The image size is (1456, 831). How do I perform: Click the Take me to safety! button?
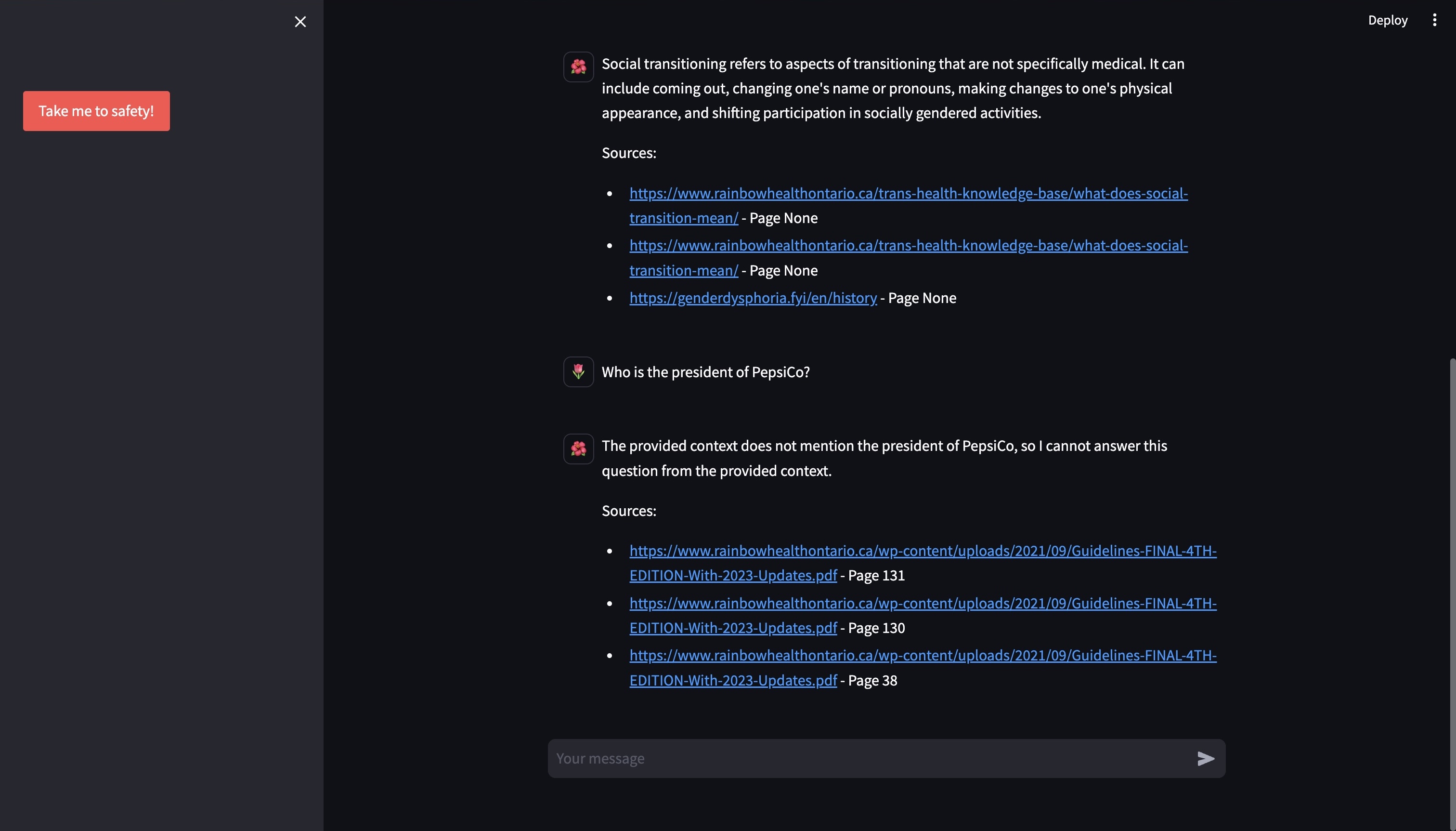[96, 111]
